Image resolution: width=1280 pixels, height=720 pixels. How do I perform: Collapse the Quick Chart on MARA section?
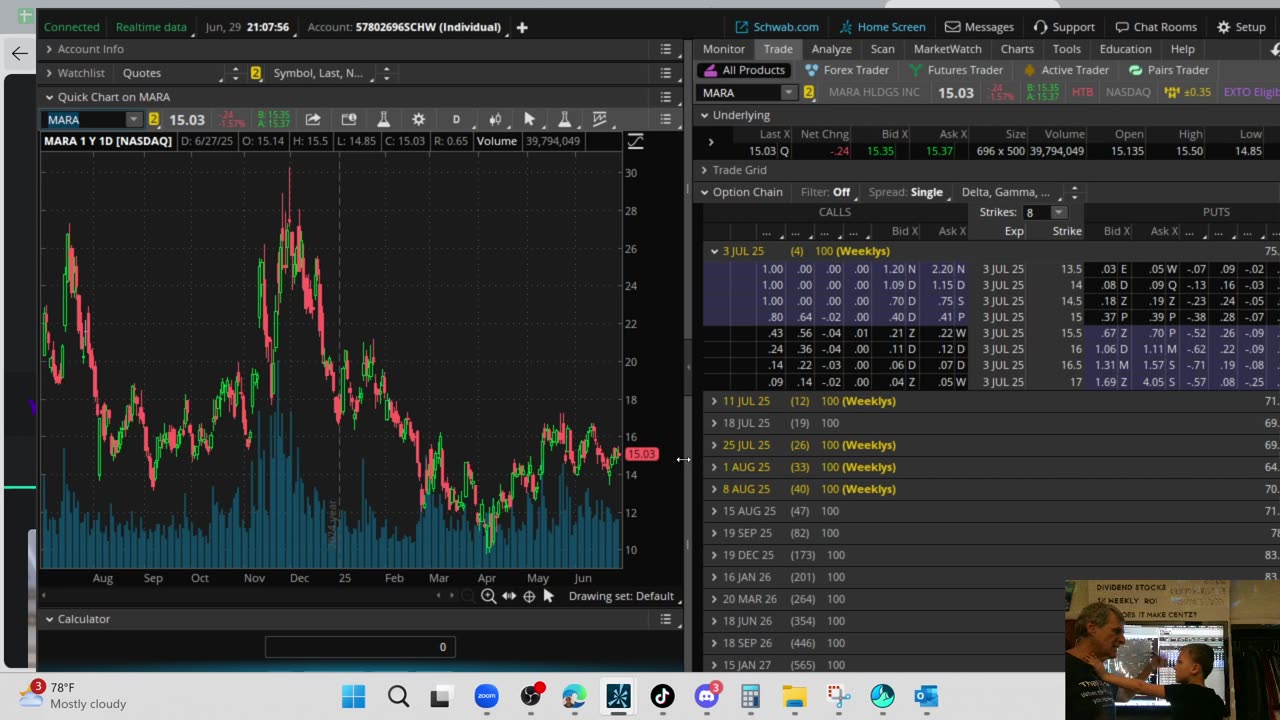(x=49, y=97)
